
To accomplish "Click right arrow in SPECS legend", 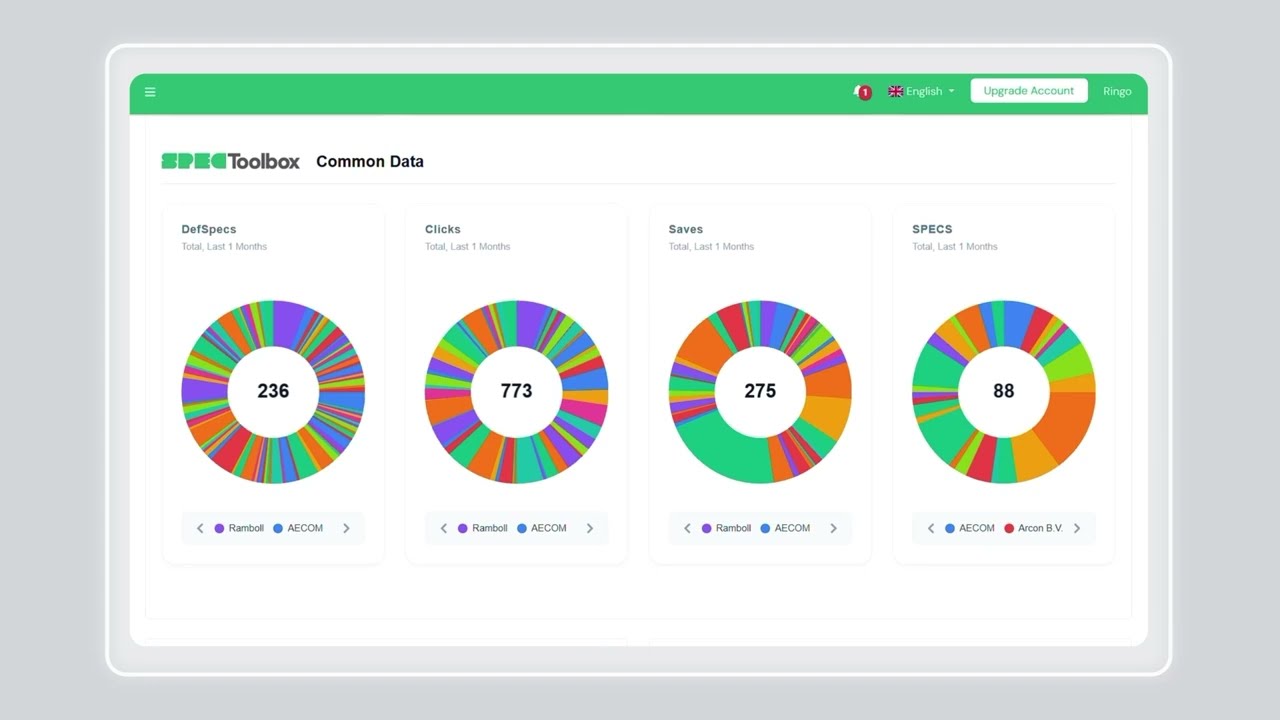I will click(x=1077, y=528).
